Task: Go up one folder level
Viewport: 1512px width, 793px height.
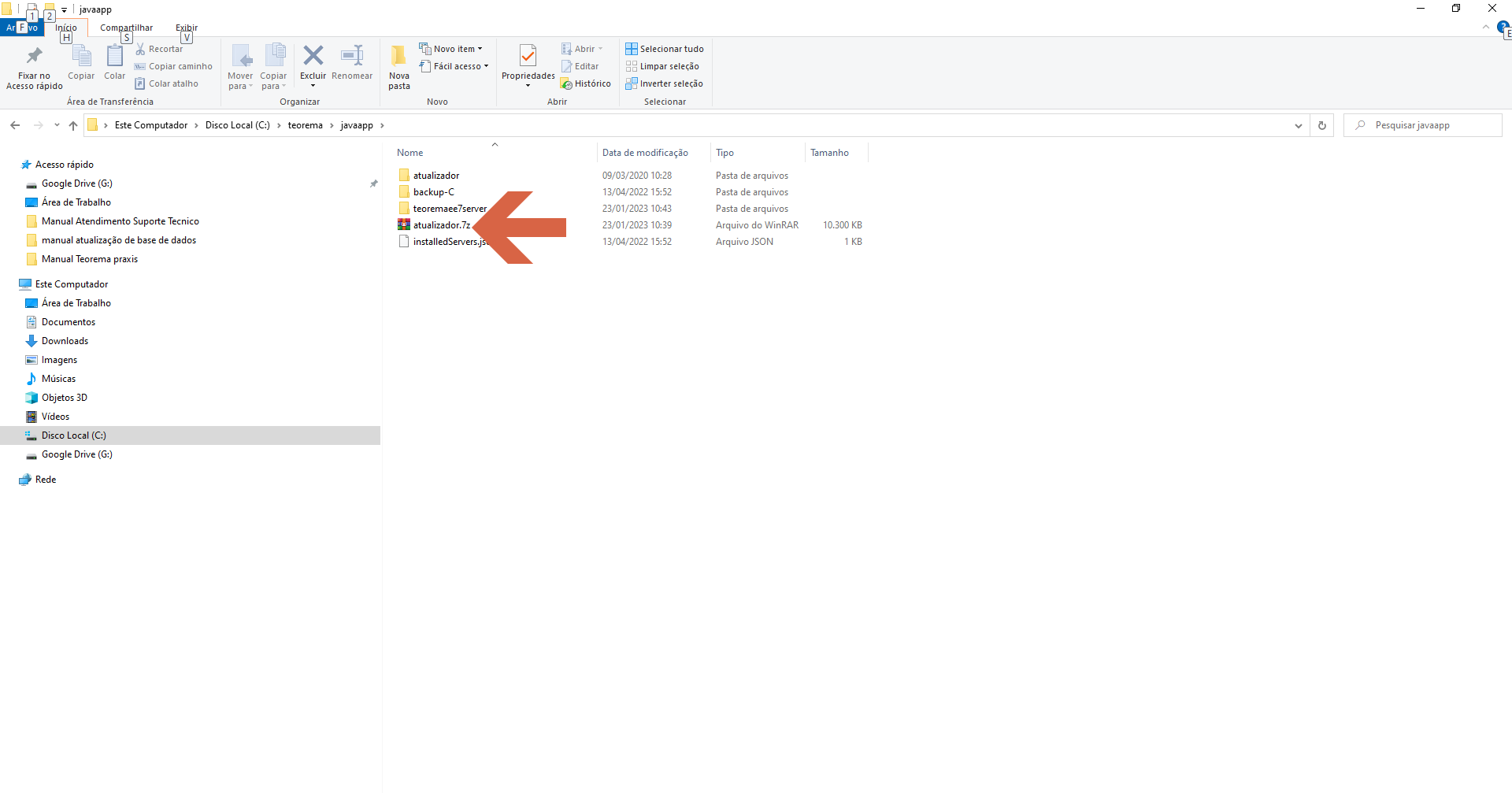Action: click(x=73, y=125)
